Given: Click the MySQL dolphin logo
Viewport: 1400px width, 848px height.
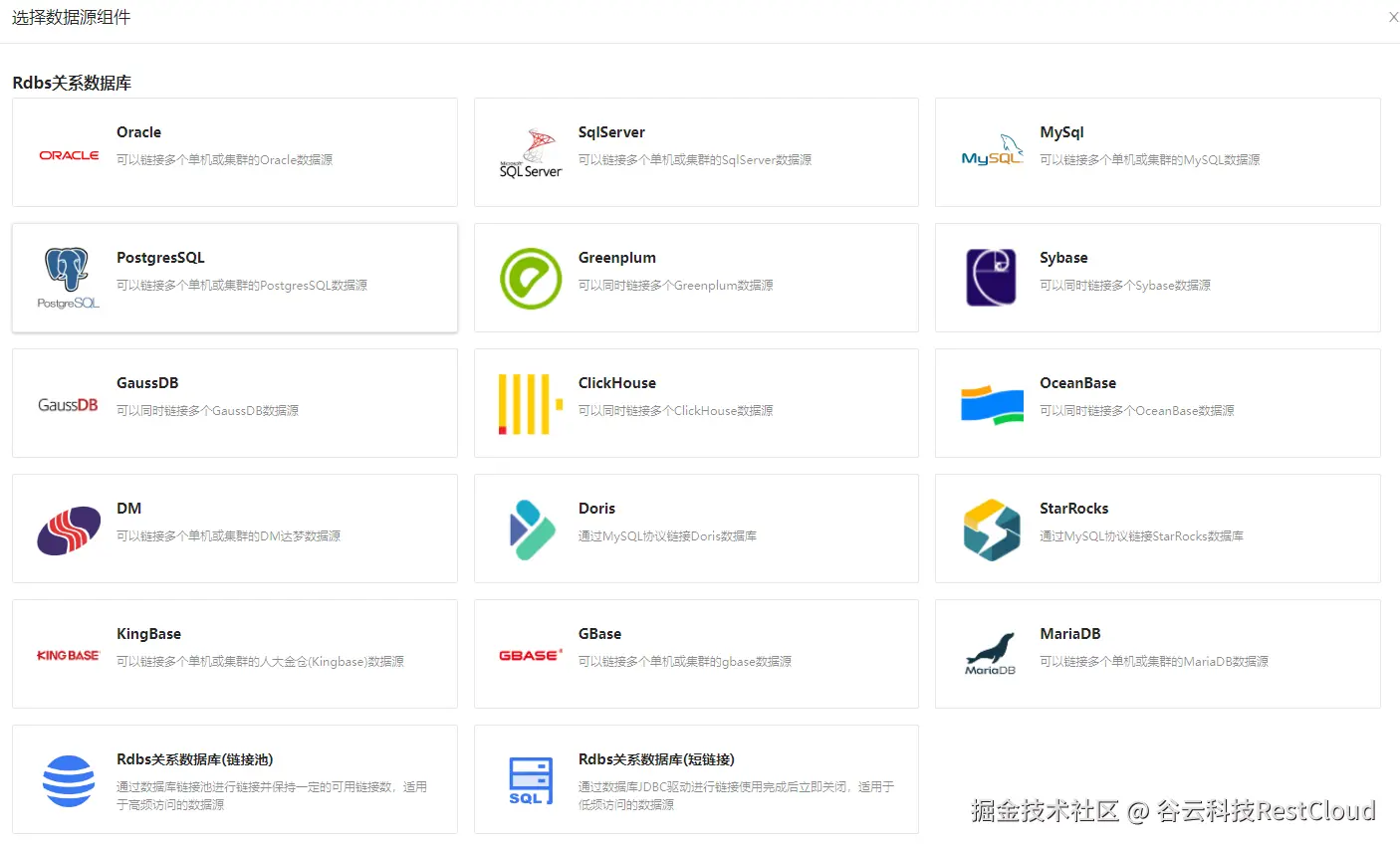Looking at the screenshot, I should pos(992,150).
